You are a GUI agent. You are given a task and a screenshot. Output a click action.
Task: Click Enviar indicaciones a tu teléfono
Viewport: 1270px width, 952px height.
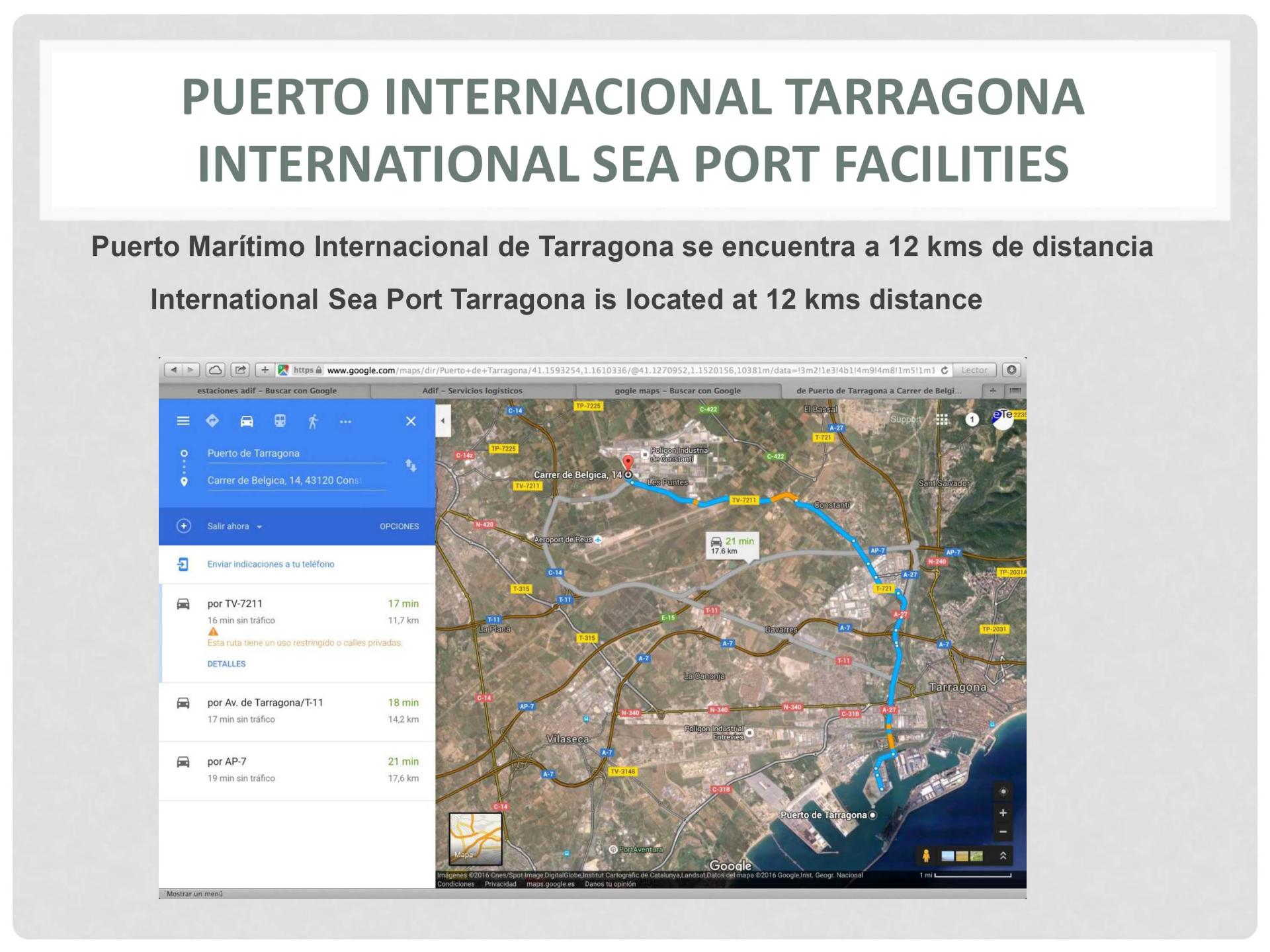271,564
